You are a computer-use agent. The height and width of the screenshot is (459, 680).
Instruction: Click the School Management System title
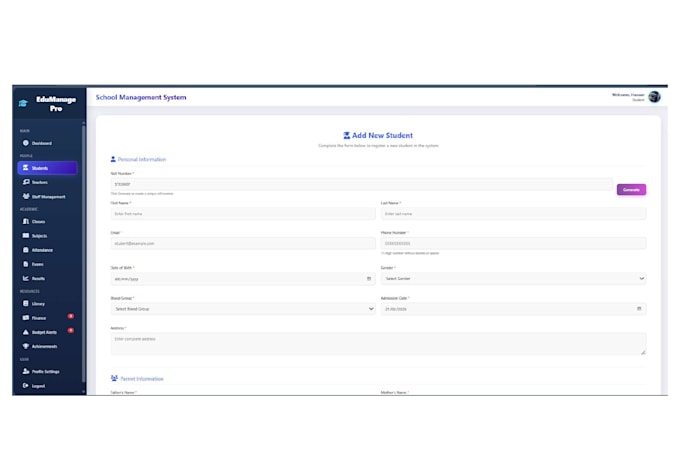[x=141, y=97]
